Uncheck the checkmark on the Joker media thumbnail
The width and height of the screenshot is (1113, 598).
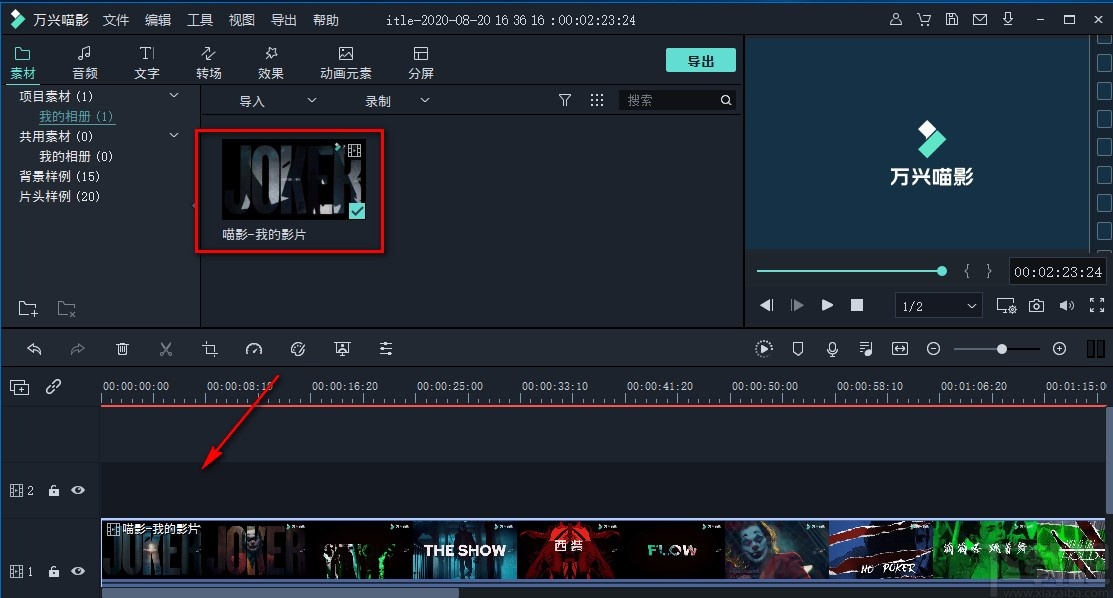click(x=356, y=211)
